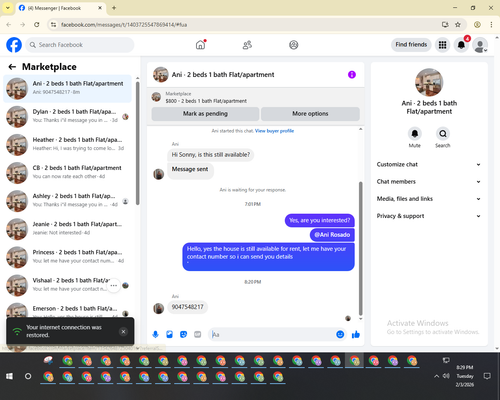Click the back arrow beside Marketplace

click(12, 67)
